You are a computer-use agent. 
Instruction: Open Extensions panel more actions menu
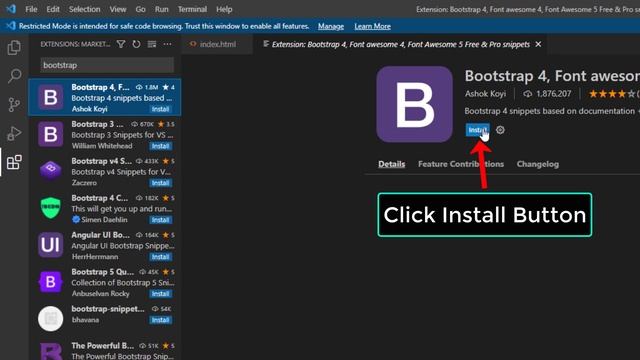168,44
